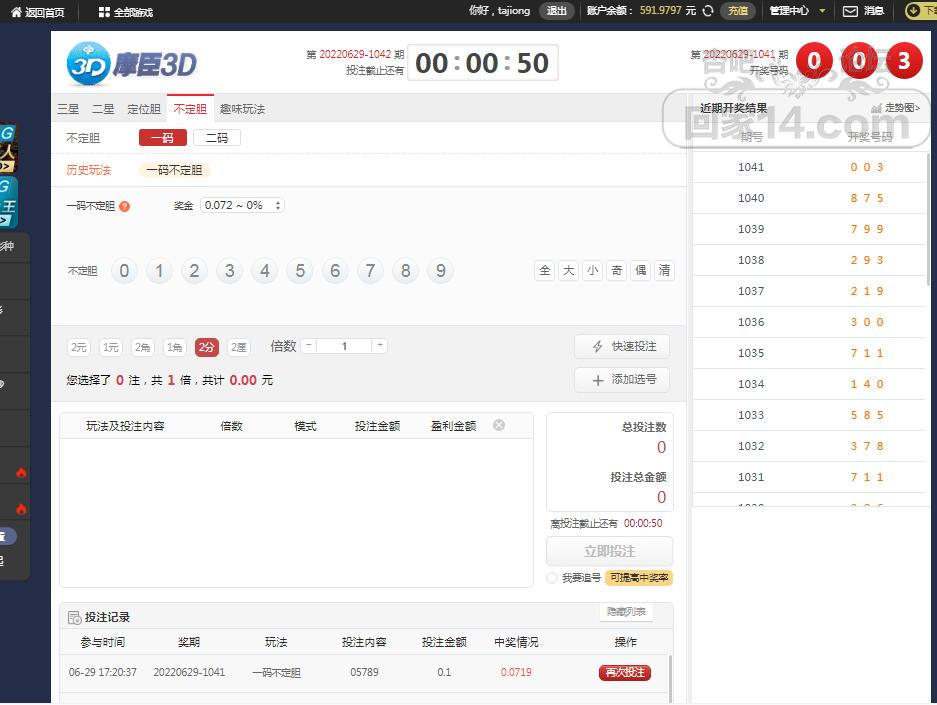The width and height of the screenshot is (937, 705).
Task: Increase 倍数 with the plus stepper
Action: (x=379, y=345)
